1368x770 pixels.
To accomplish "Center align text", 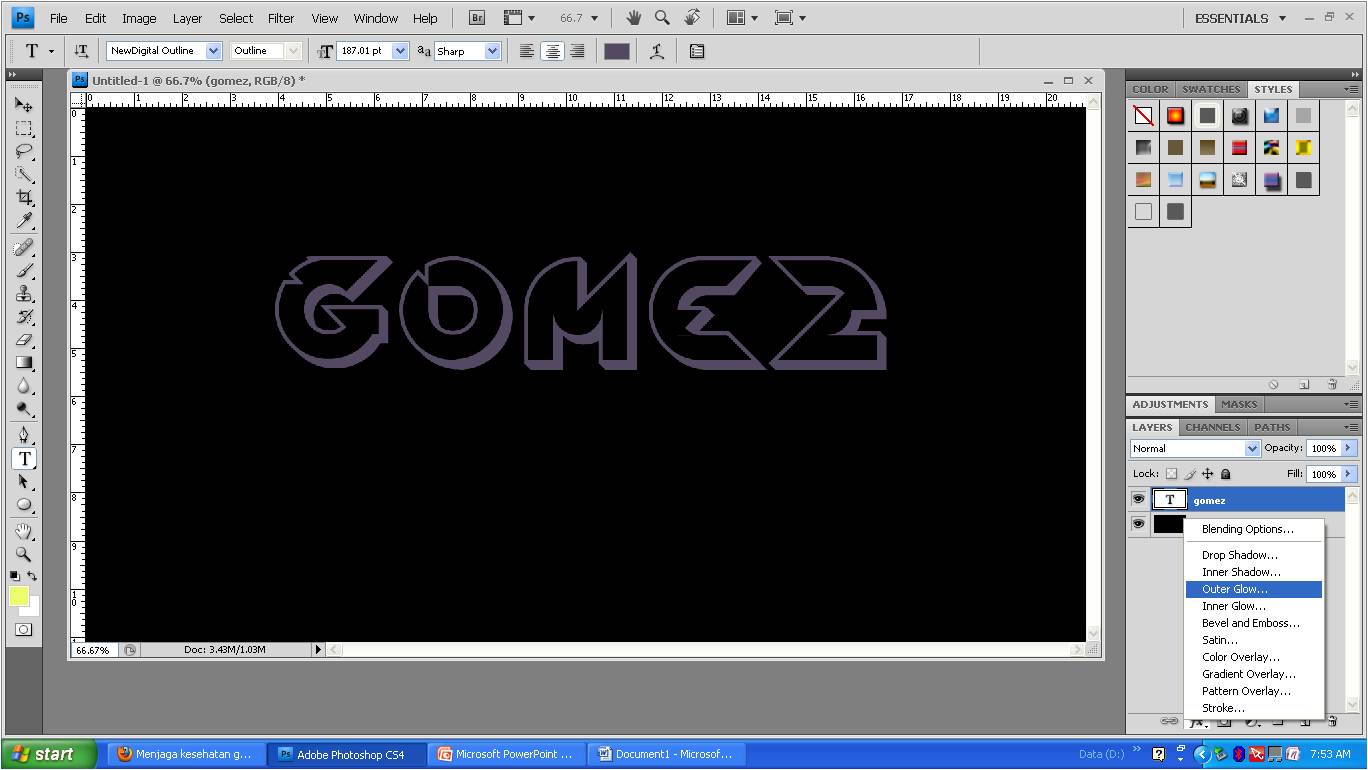I will [x=552, y=51].
